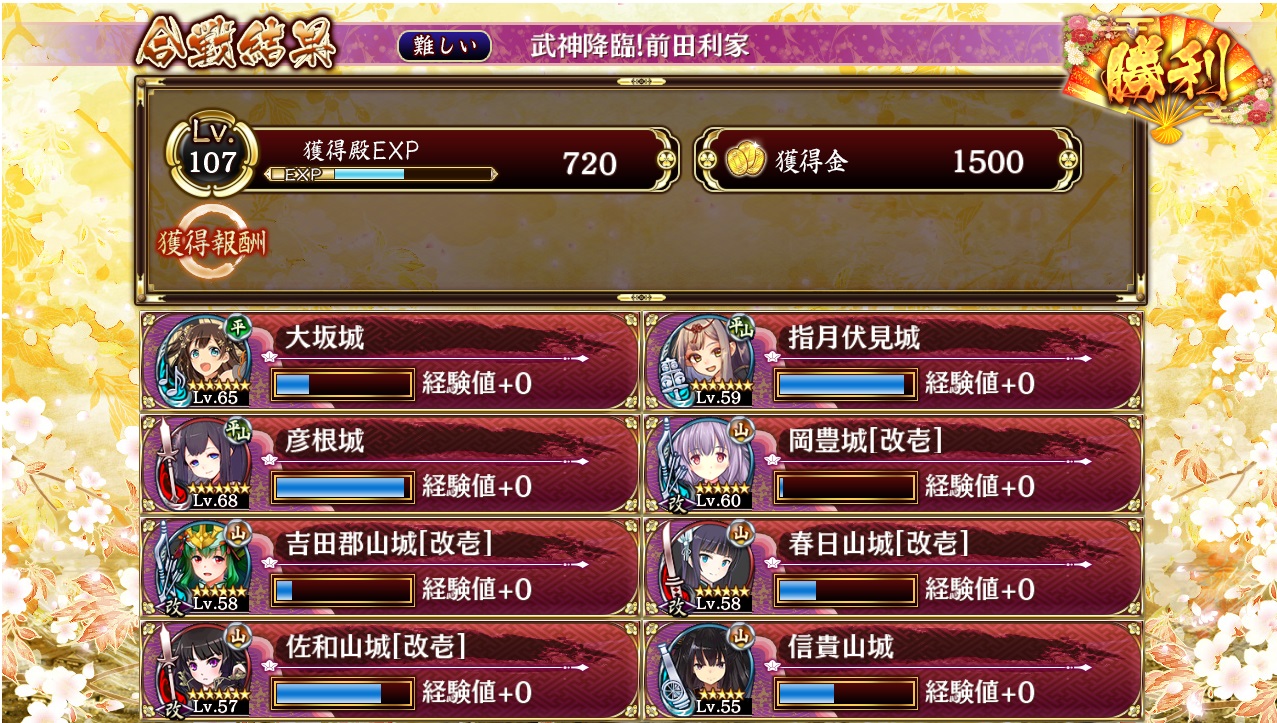This screenshot has width=1277, height=723.
Task: Click 大坂城's experience bar
Action: click(343, 384)
